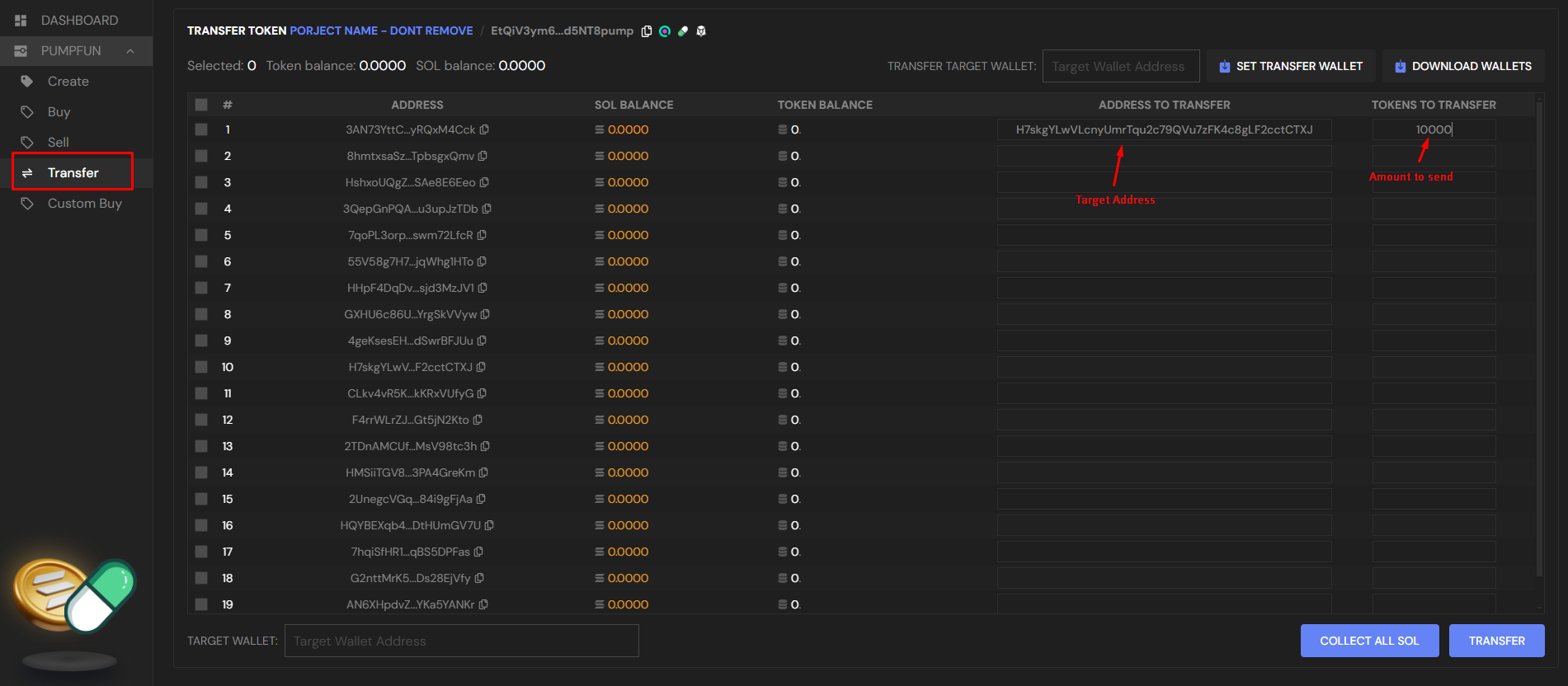Screen dimensions: 1568x686
Task: Click COLLECT ALL SOL button
Action: pos(1369,641)
